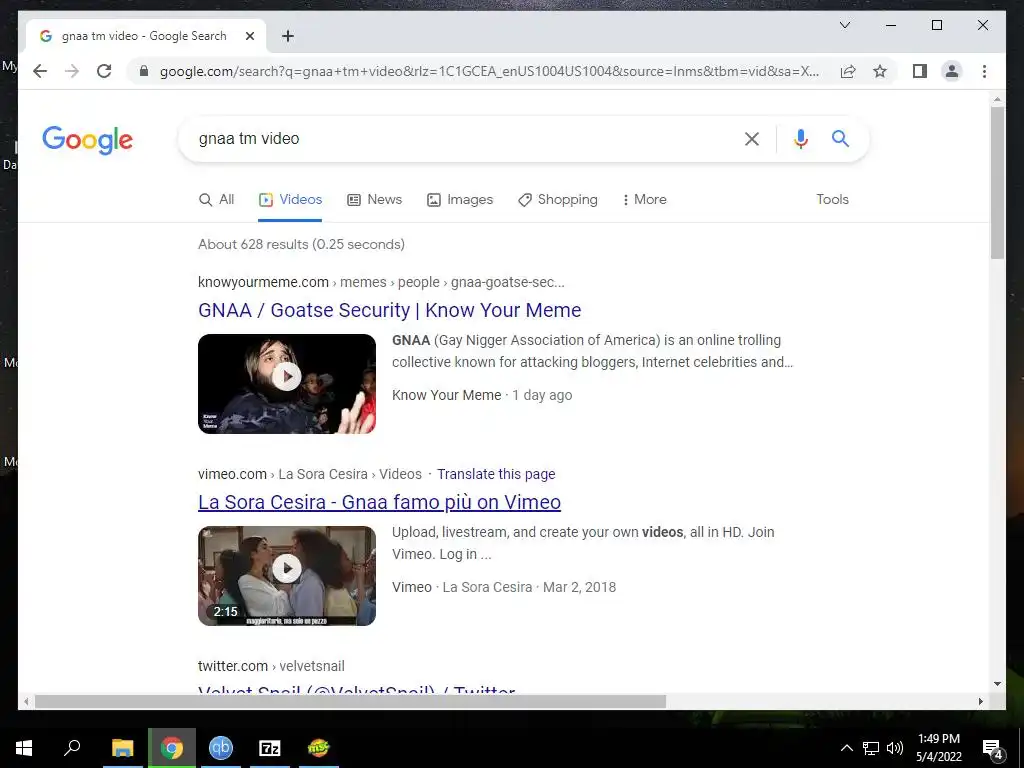Open Chrome's three-dot menu
The image size is (1024, 768).
click(984, 71)
